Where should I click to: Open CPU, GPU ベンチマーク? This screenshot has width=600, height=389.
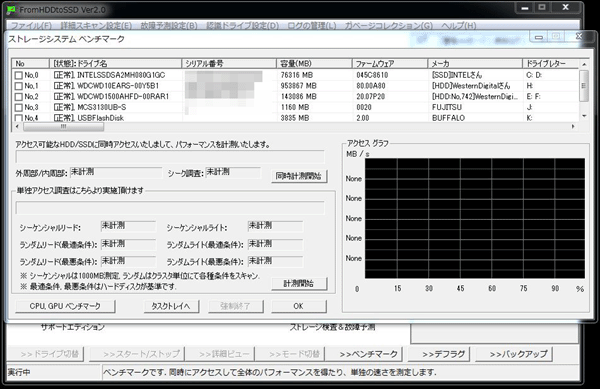tap(65, 306)
